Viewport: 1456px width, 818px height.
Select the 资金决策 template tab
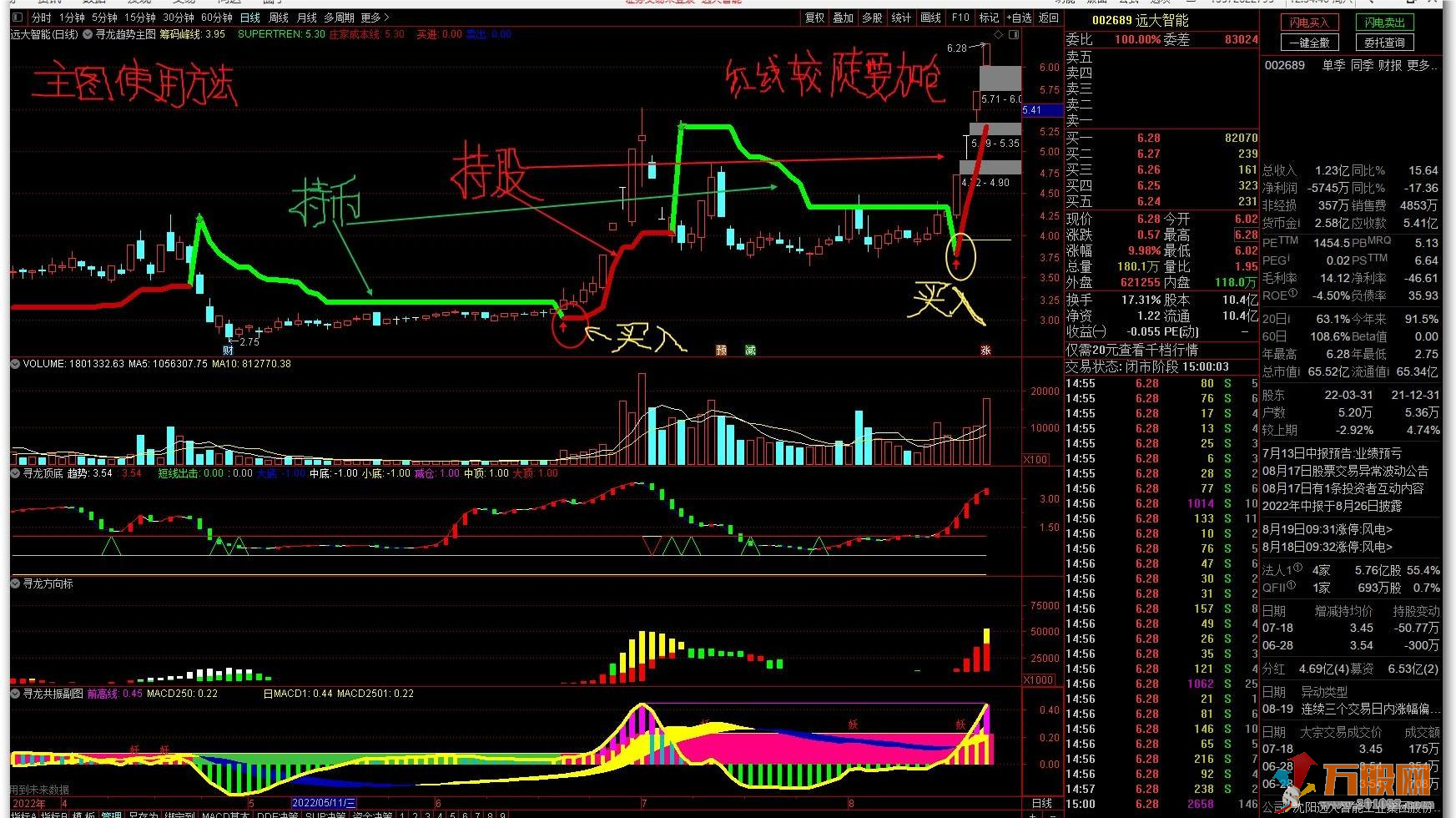point(373,815)
